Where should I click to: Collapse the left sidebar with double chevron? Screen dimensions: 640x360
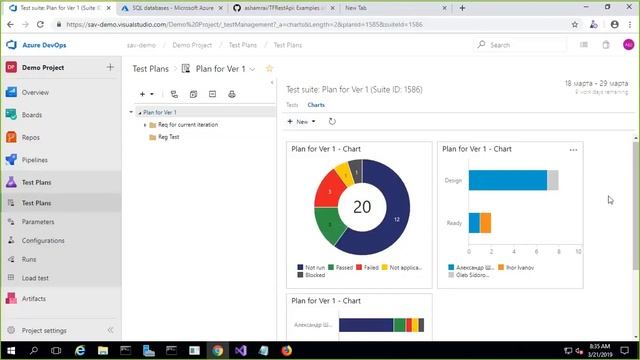point(111,330)
